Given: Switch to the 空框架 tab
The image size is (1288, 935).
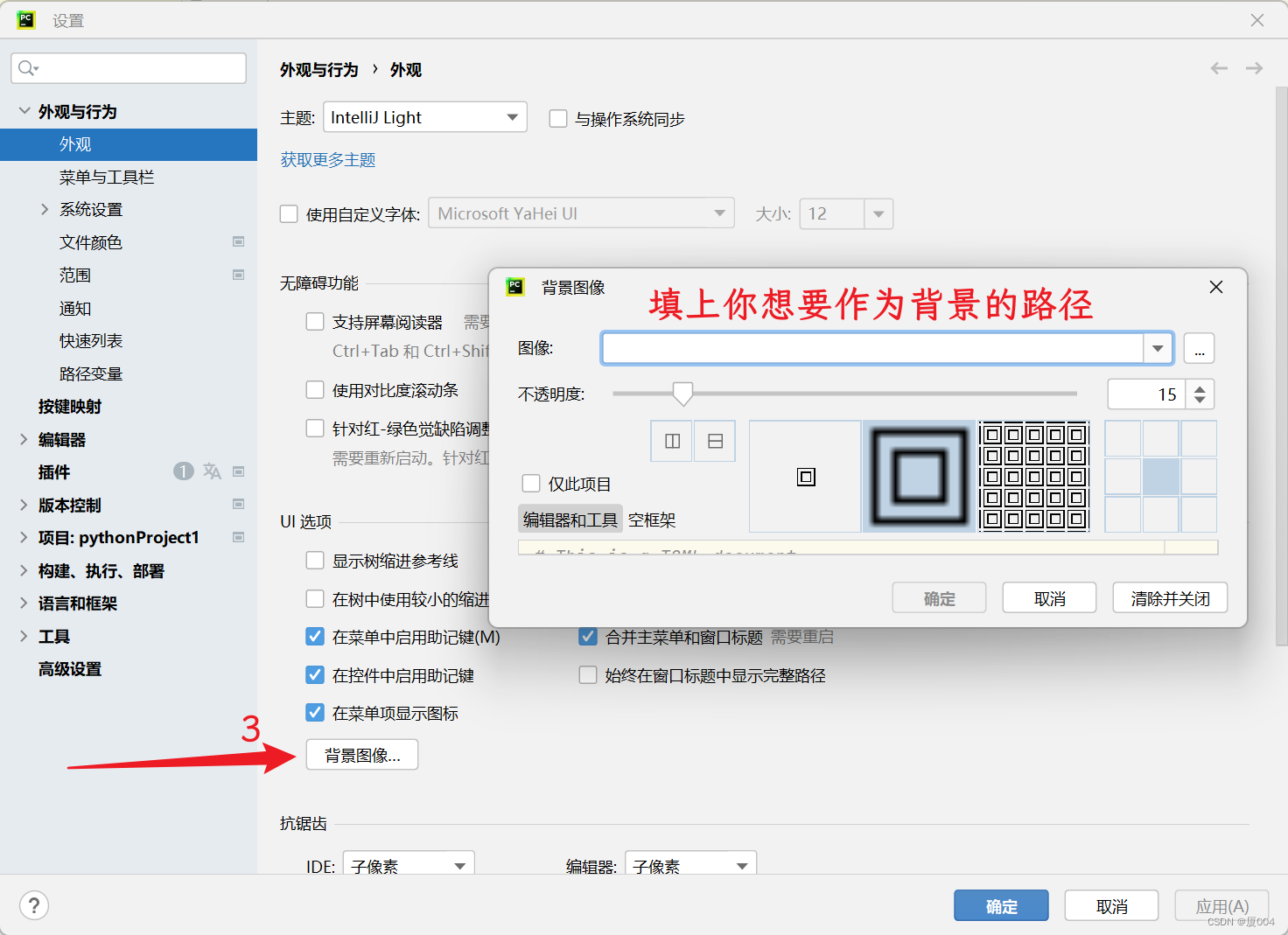Looking at the screenshot, I should coord(652,520).
